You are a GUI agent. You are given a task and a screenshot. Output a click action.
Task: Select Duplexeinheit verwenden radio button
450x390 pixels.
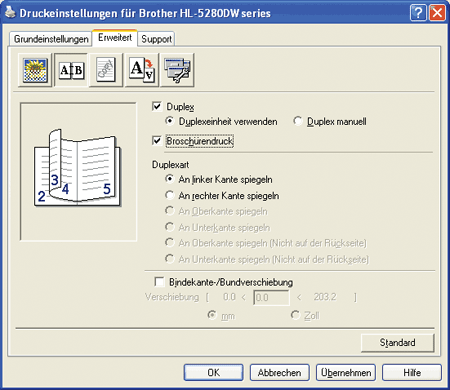click(170, 121)
